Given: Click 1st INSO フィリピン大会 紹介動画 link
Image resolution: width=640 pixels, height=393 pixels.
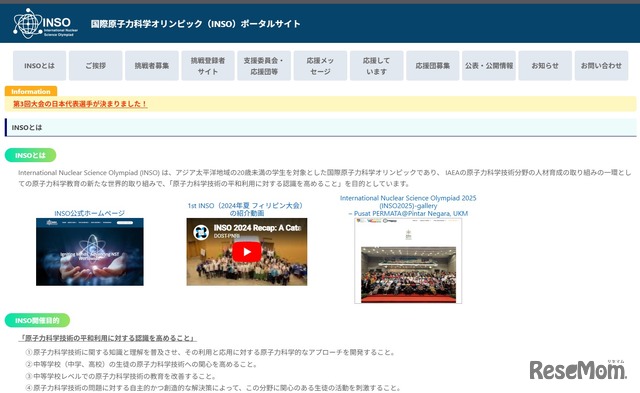Looking at the screenshot, I should [247, 209].
